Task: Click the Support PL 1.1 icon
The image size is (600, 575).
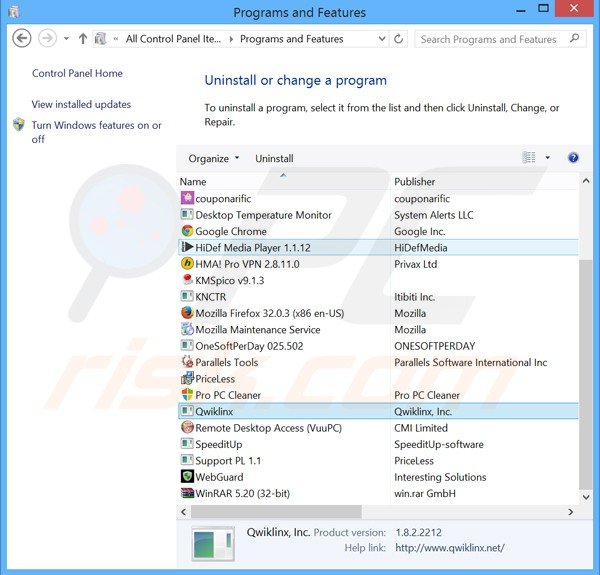Action: [x=187, y=461]
